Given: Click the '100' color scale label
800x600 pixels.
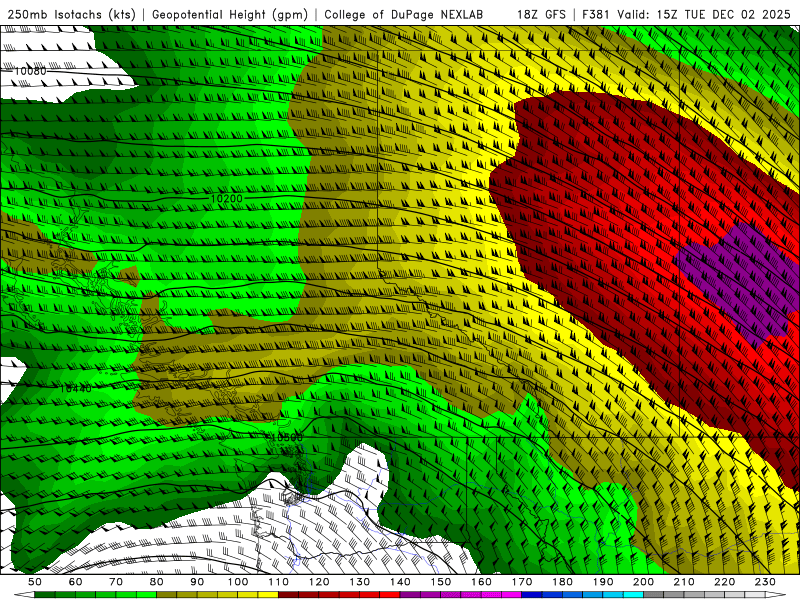Looking at the screenshot, I should click(x=238, y=582).
